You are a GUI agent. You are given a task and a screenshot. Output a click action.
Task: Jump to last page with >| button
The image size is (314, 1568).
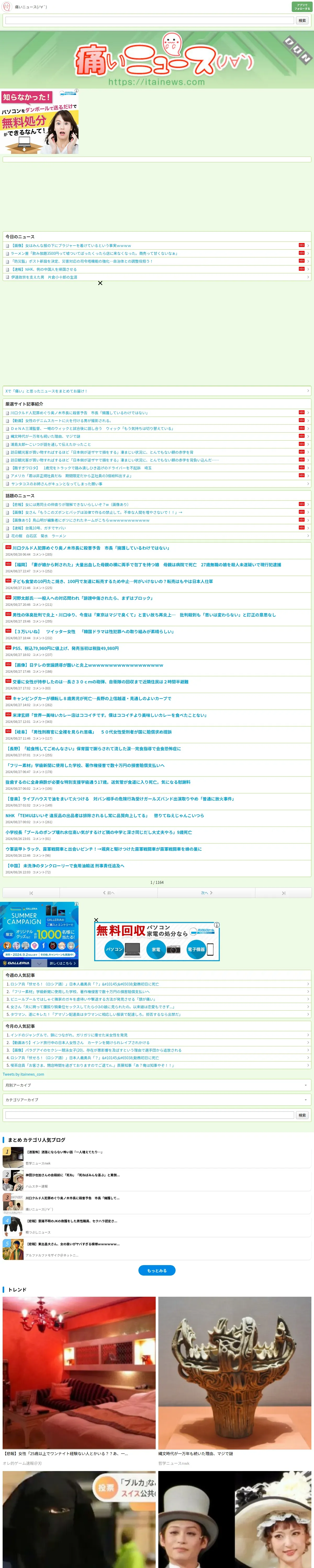283,893
